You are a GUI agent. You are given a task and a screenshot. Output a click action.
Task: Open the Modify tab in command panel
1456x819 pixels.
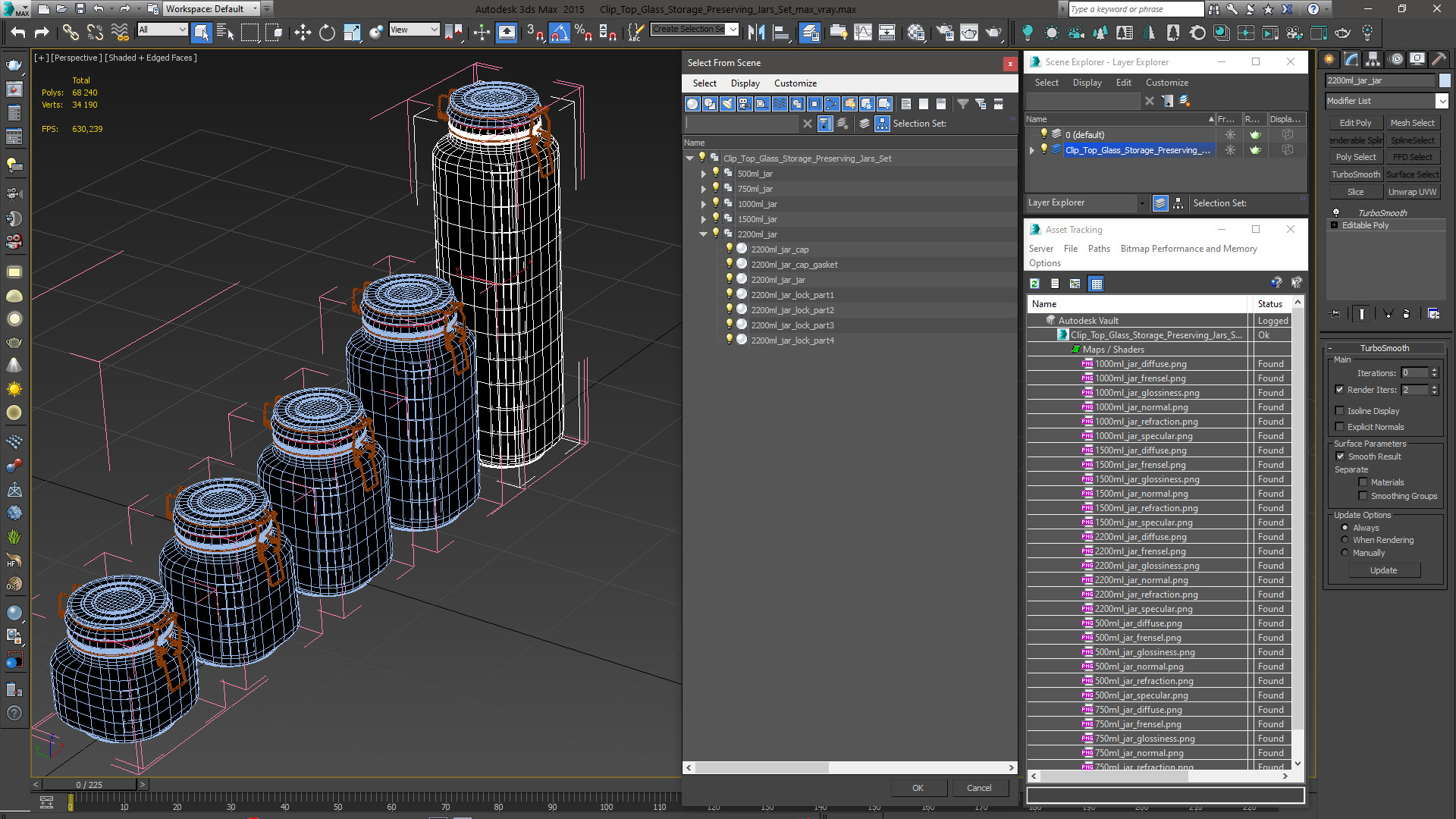(x=1351, y=59)
